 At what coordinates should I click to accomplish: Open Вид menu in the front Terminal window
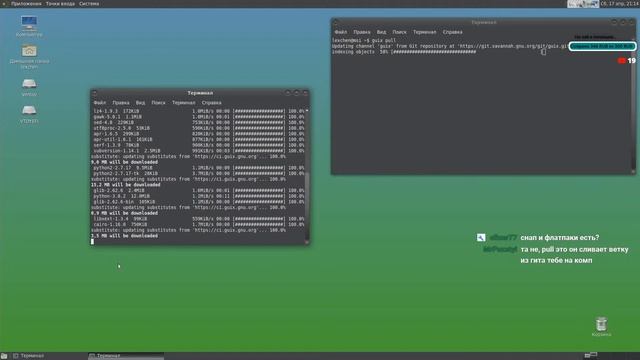[x=140, y=103]
